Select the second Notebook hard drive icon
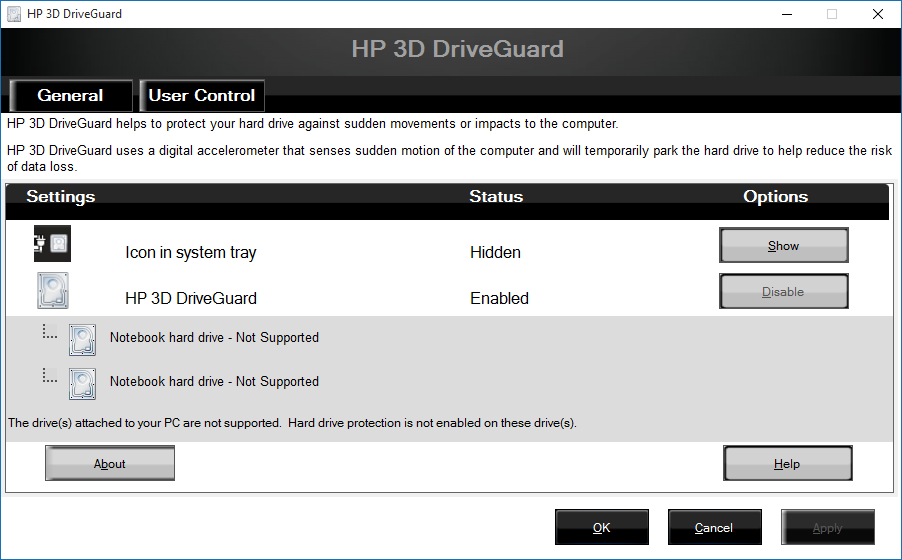This screenshot has width=902, height=560. pyautogui.click(x=83, y=384)
